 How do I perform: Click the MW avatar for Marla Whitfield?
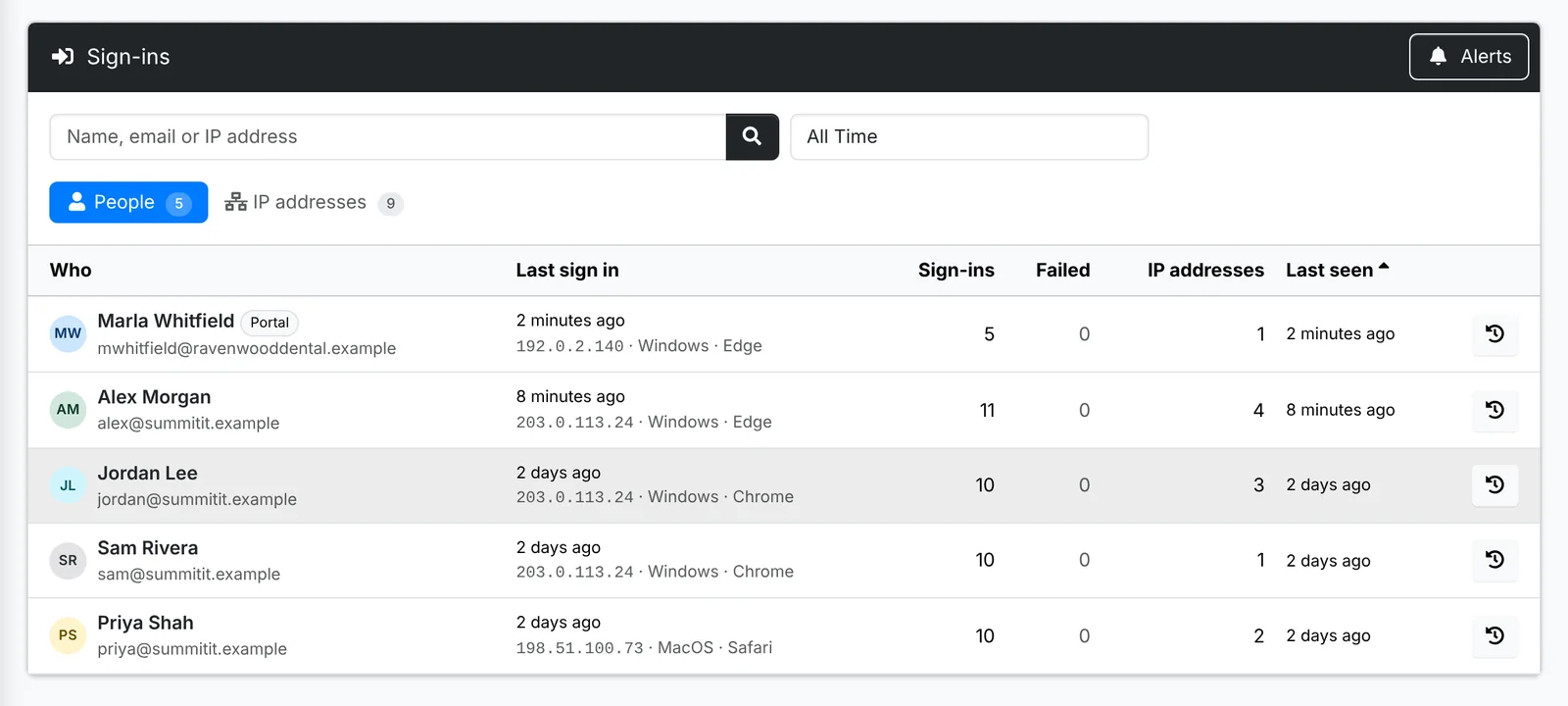[x=68, y=333]
